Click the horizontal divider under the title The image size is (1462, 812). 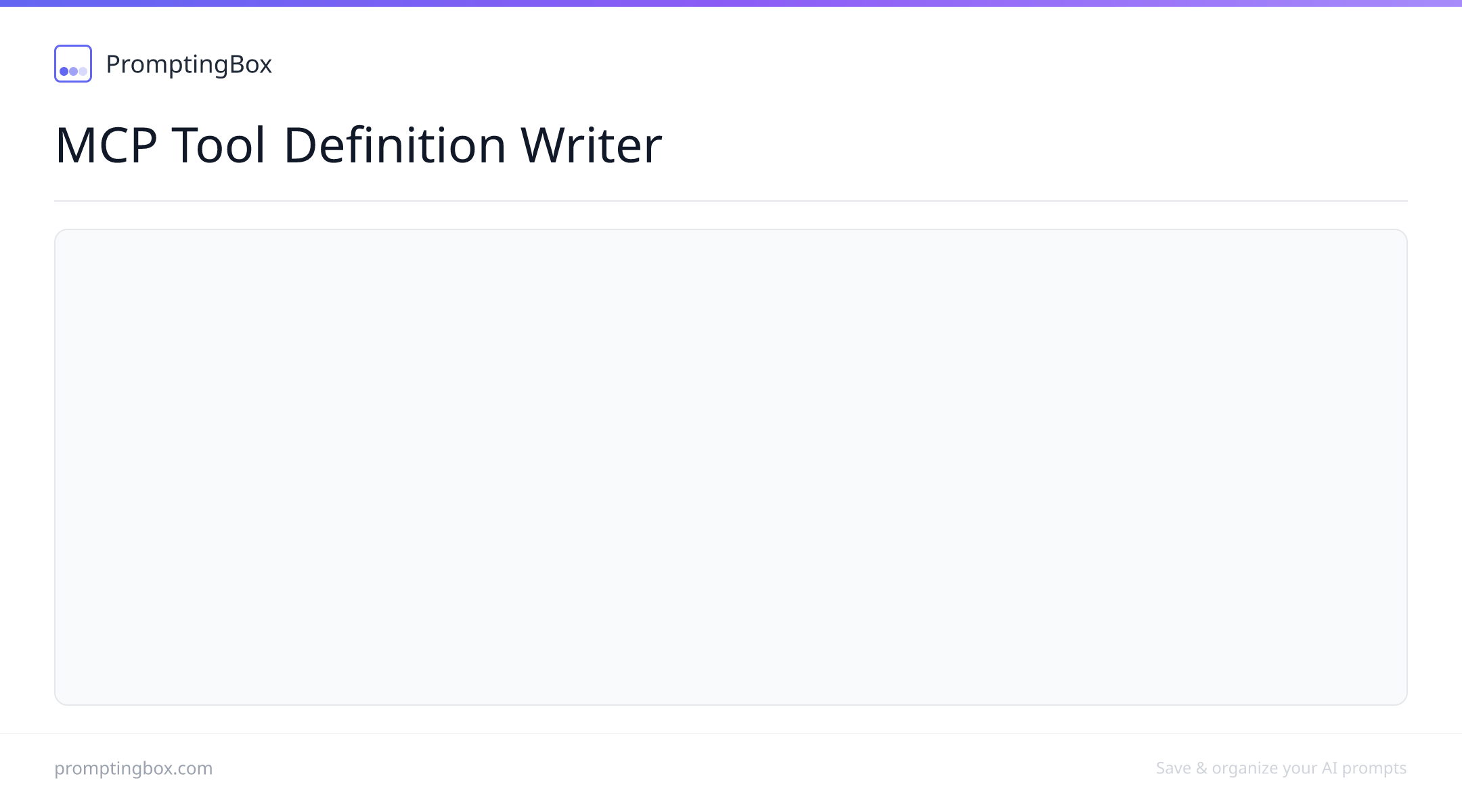(731, 201)
